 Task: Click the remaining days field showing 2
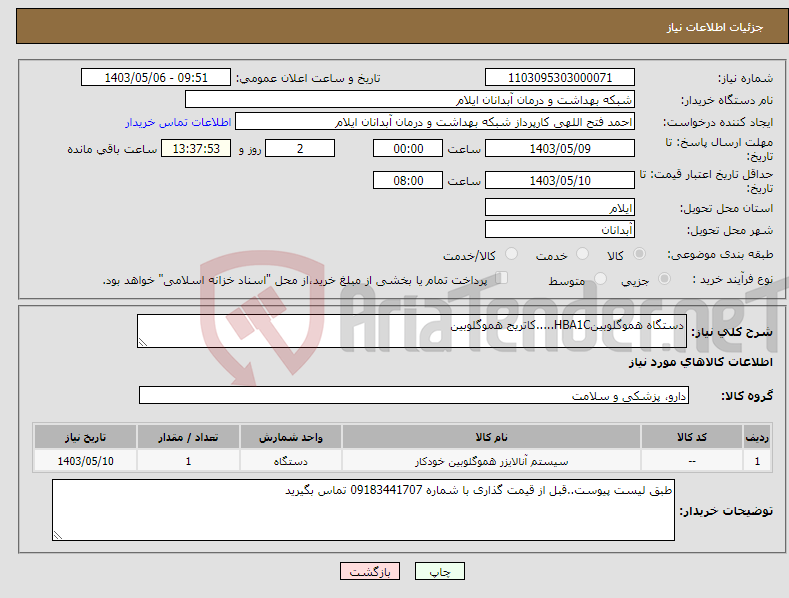coord(300,148)
